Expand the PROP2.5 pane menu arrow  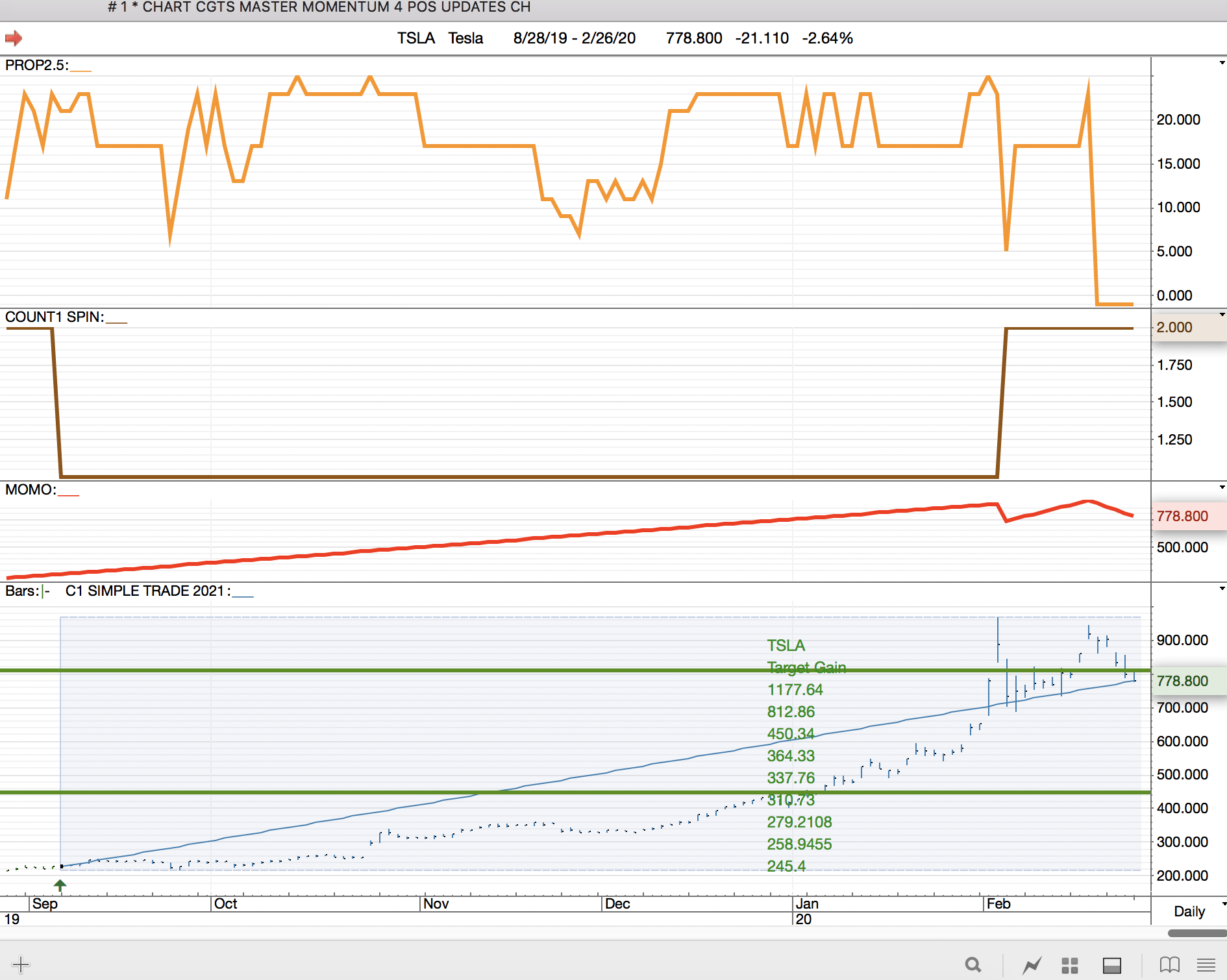pyautogui.click(x=1222, y=63)
